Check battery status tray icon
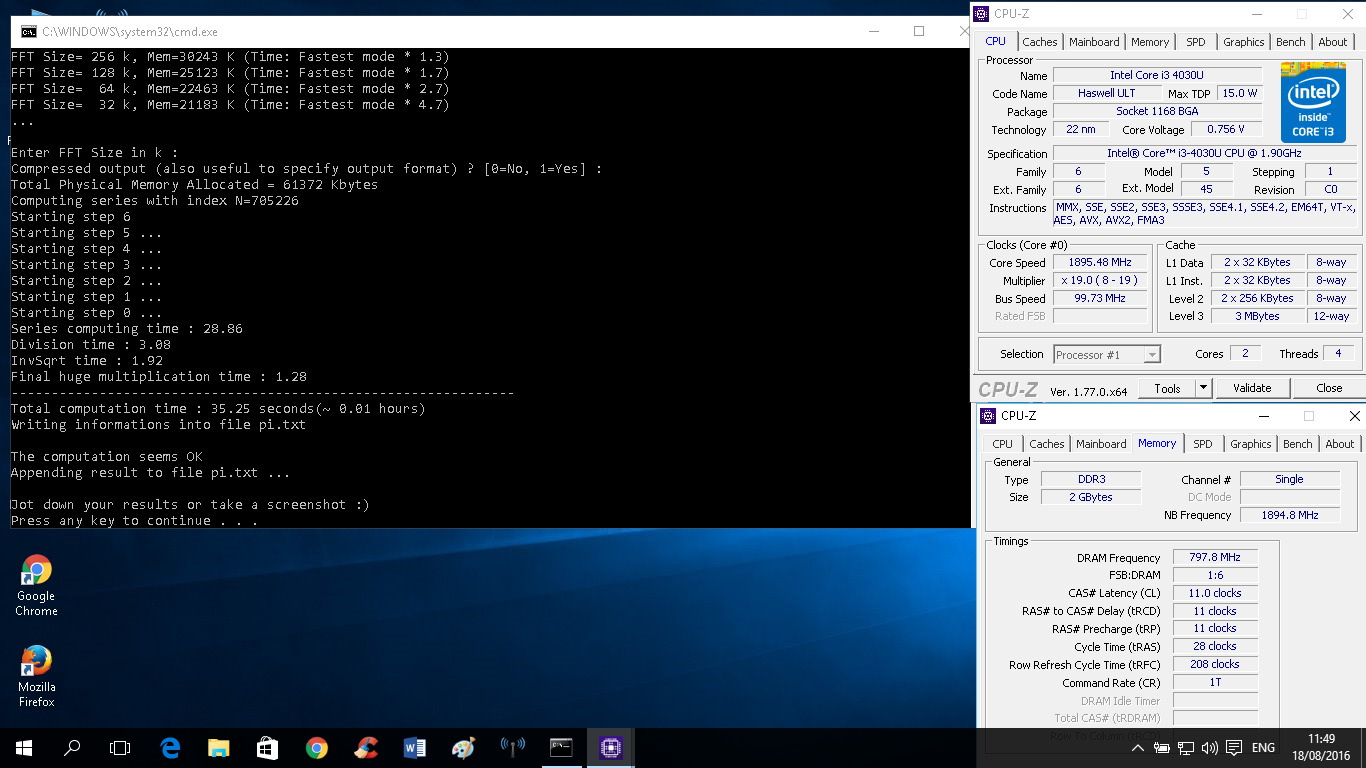This screenshot has height=768, width=1366. click(1162, 747)
